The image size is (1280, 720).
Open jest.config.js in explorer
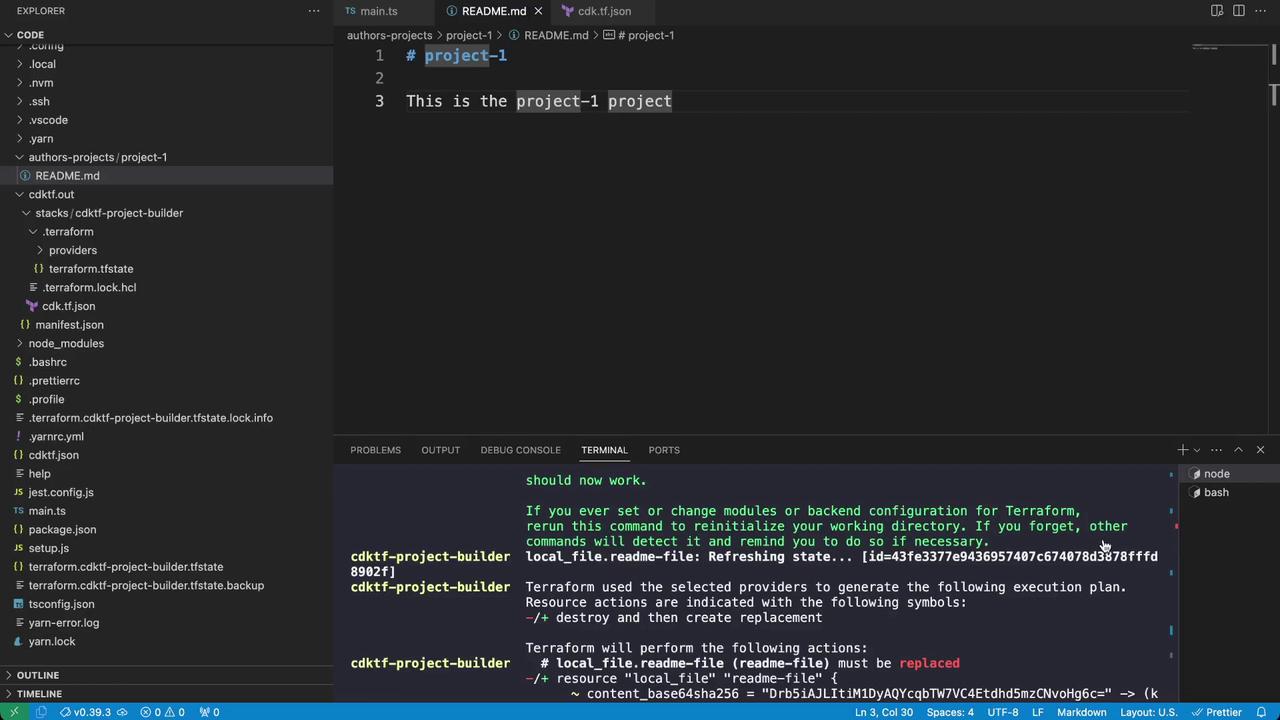pyautogui.click(x=61, y=492)
